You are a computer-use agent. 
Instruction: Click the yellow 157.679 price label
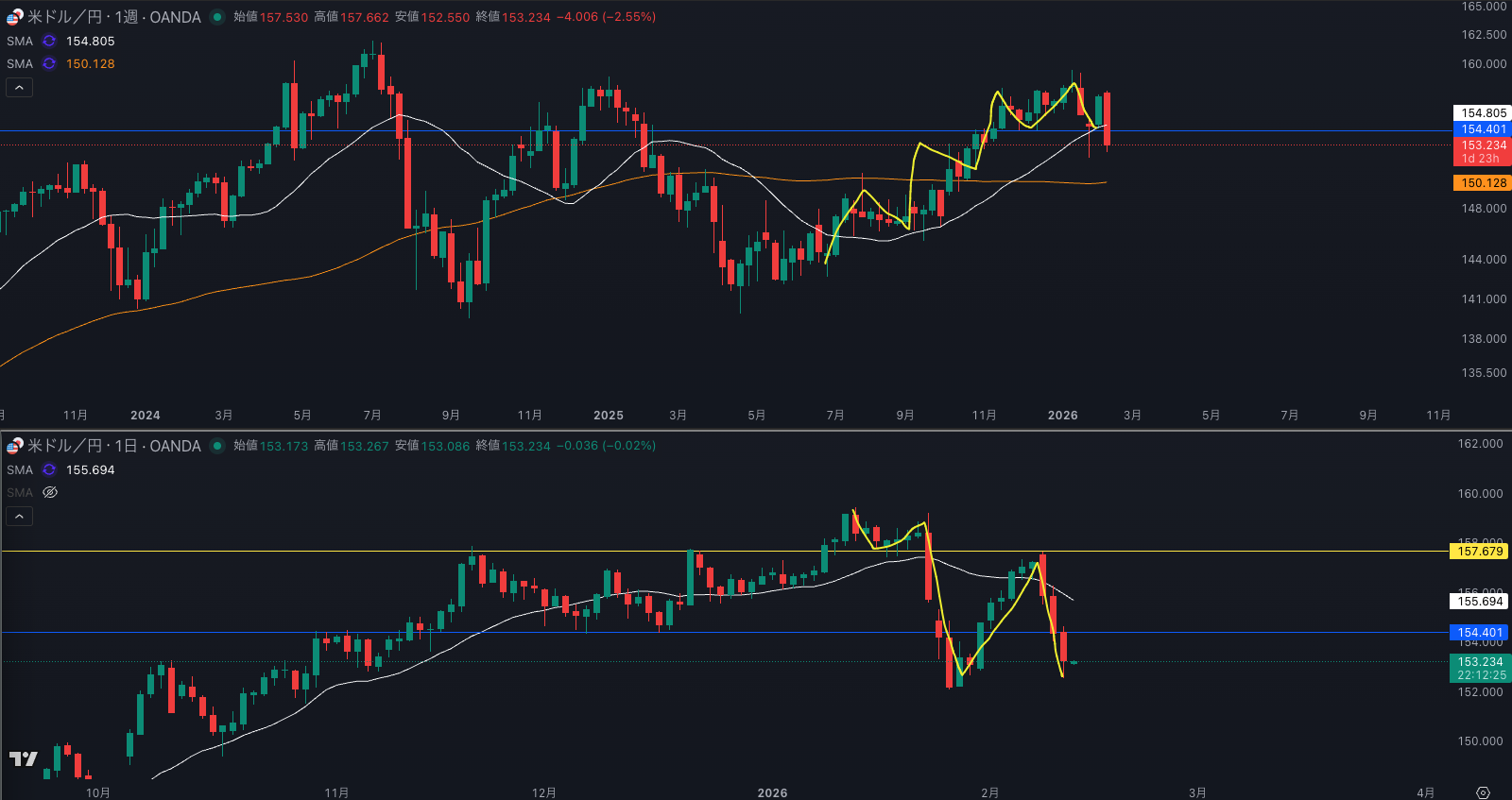pos(1480,552)
